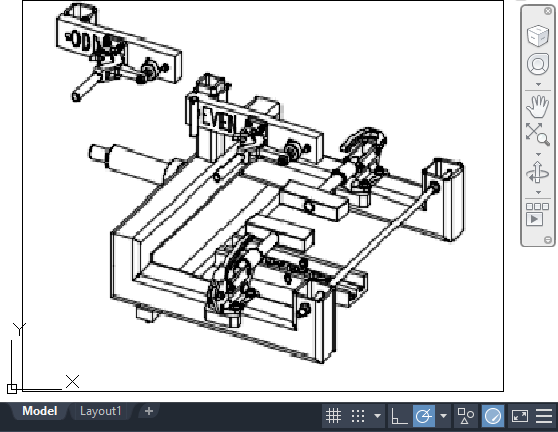Activate the Zoom Extents tool
Image resolution: width=558 pixels, height=432 pixels.
[538, 134]
